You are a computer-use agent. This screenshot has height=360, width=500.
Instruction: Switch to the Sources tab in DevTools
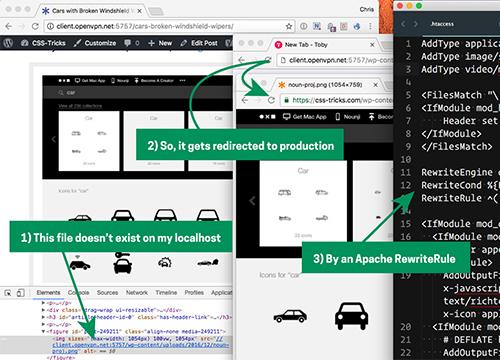(x=107, y=293)
